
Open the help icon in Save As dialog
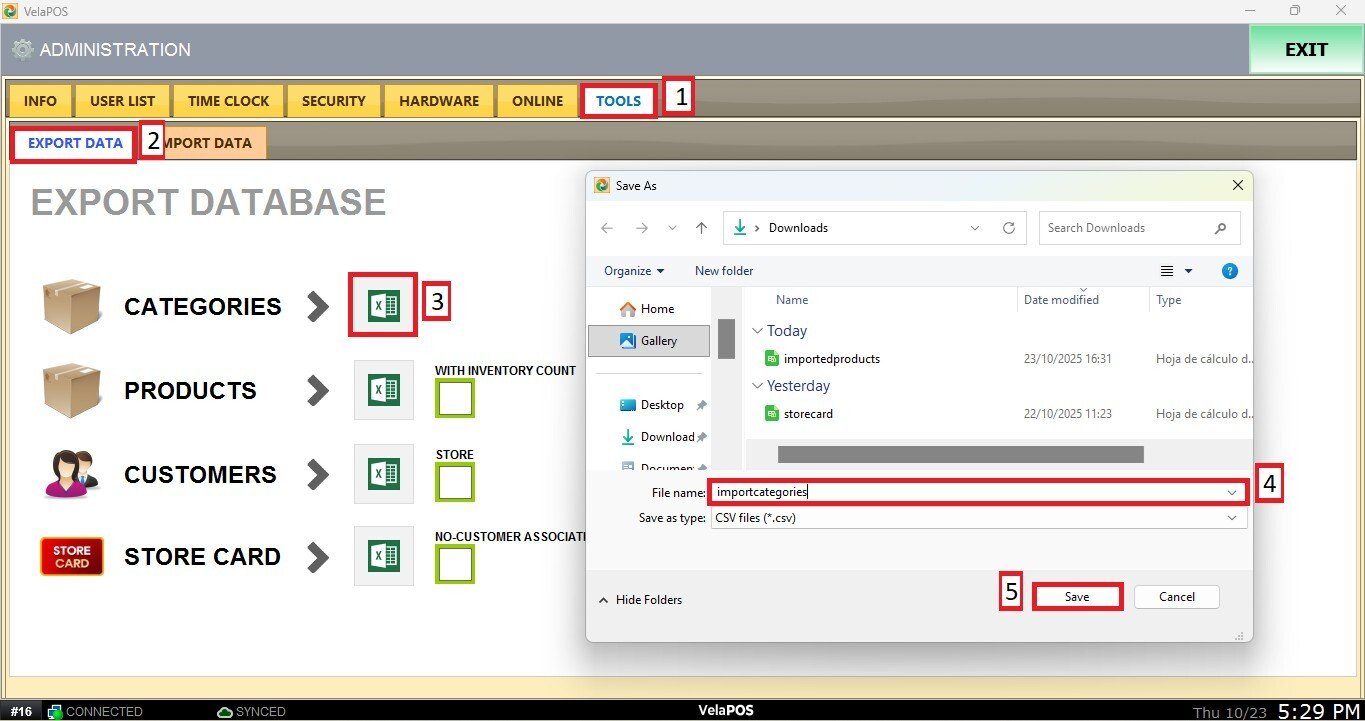point(1230,271)
